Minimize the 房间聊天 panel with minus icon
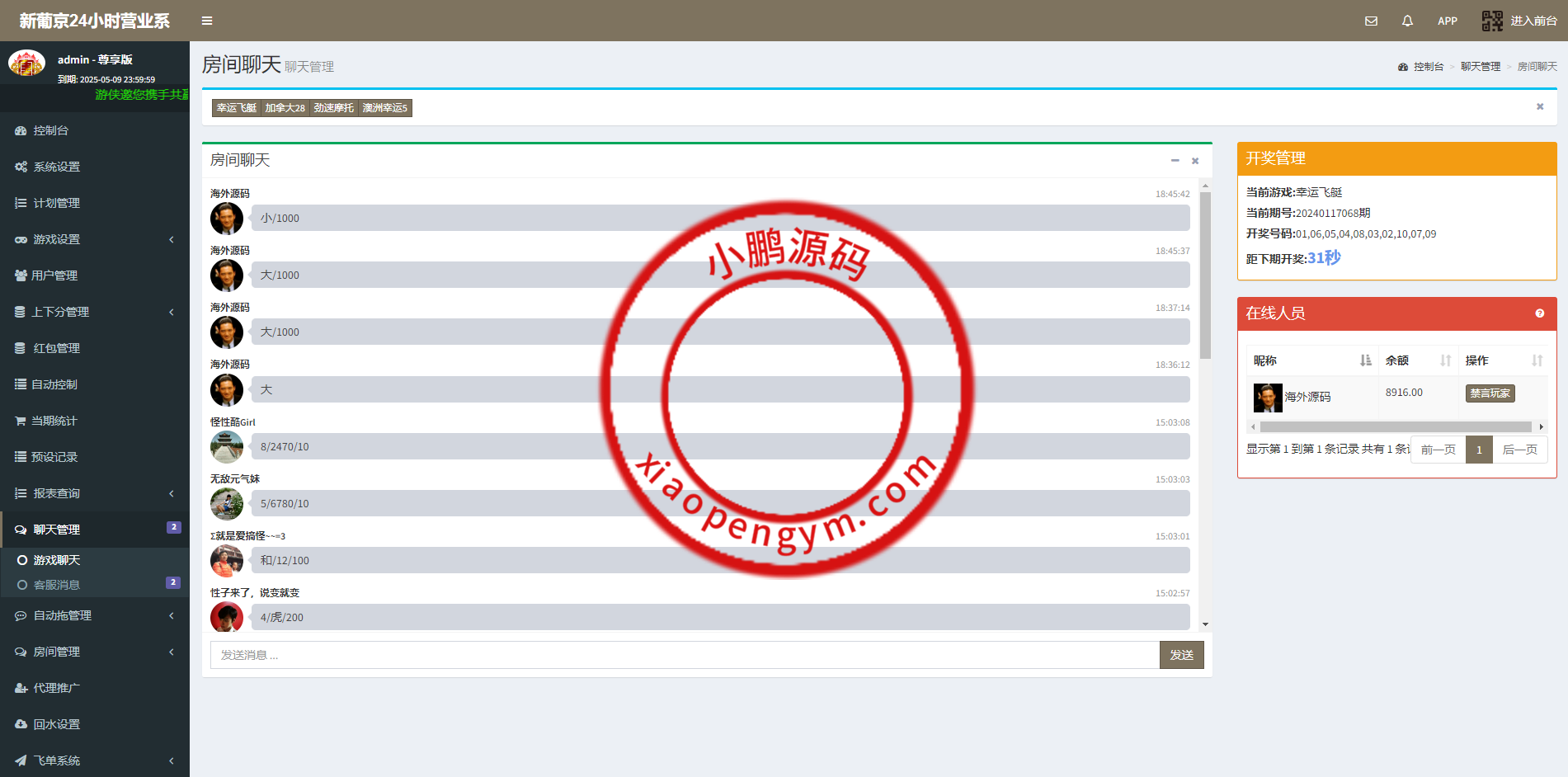The height and width of the screenshot is (777, 1568). [x=1175, y=161]
